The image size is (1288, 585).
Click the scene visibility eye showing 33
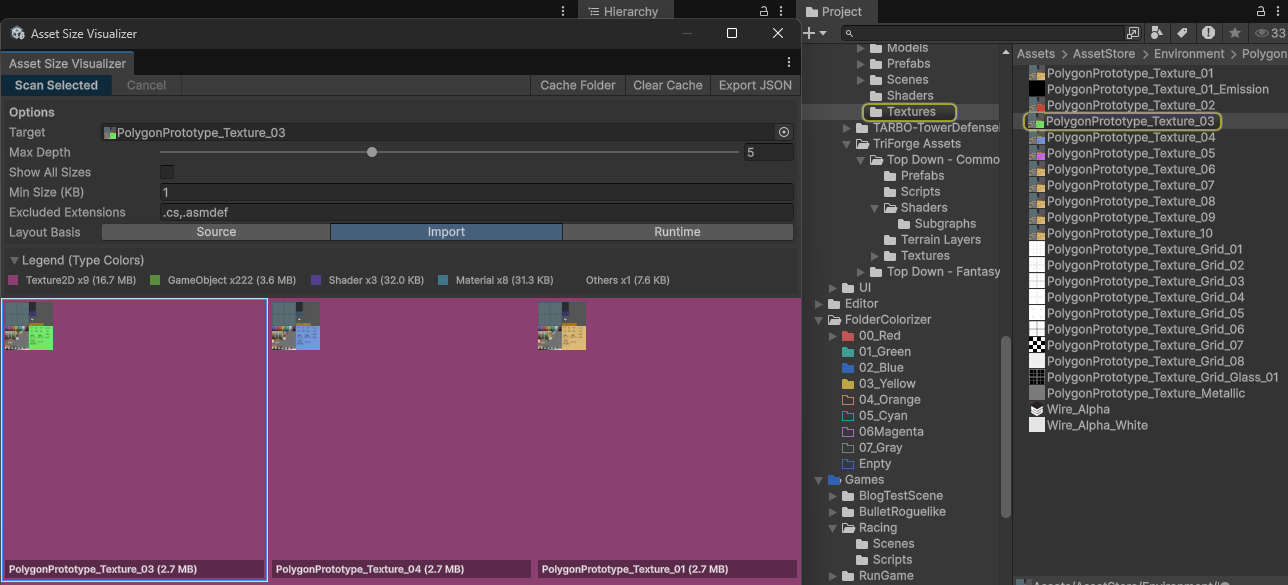[1262, 33]
